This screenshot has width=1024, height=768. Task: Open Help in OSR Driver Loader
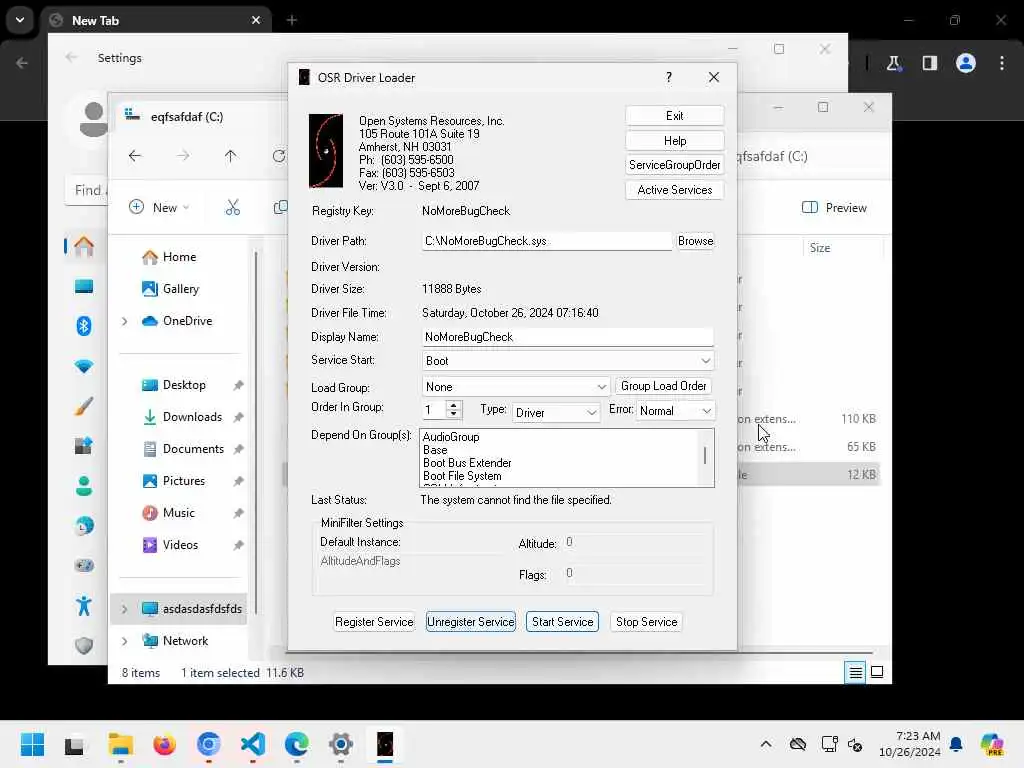coord(674,141)
